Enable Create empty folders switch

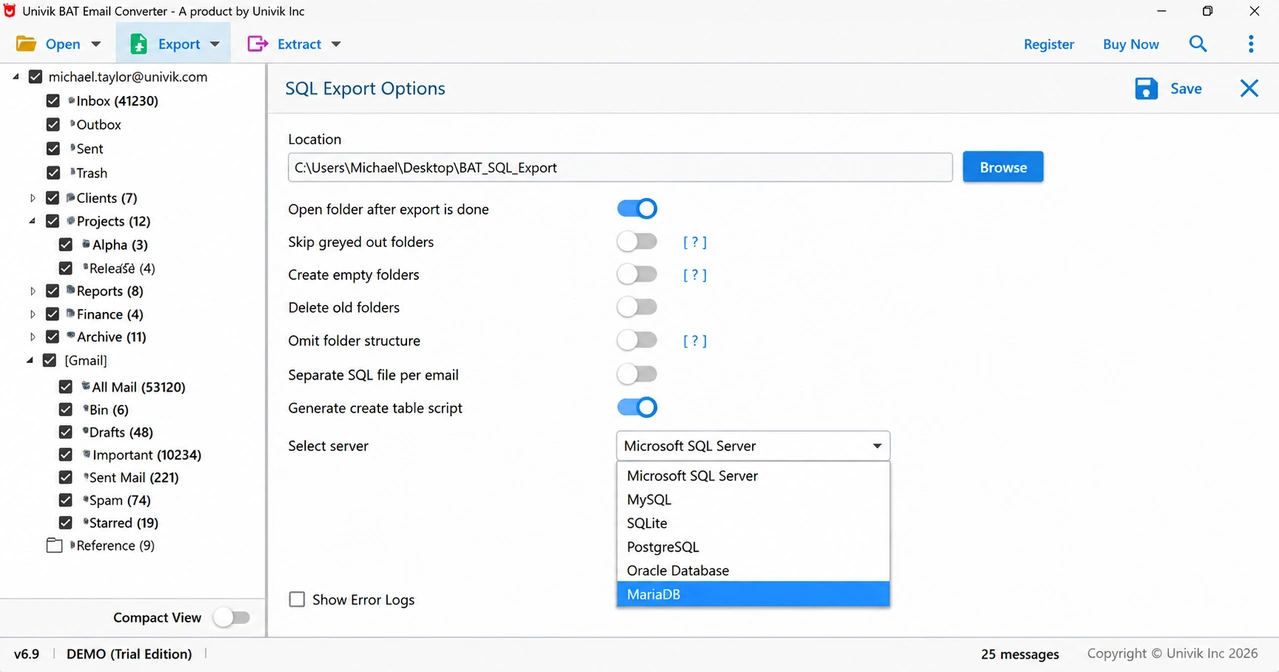[x=637, y=274]
